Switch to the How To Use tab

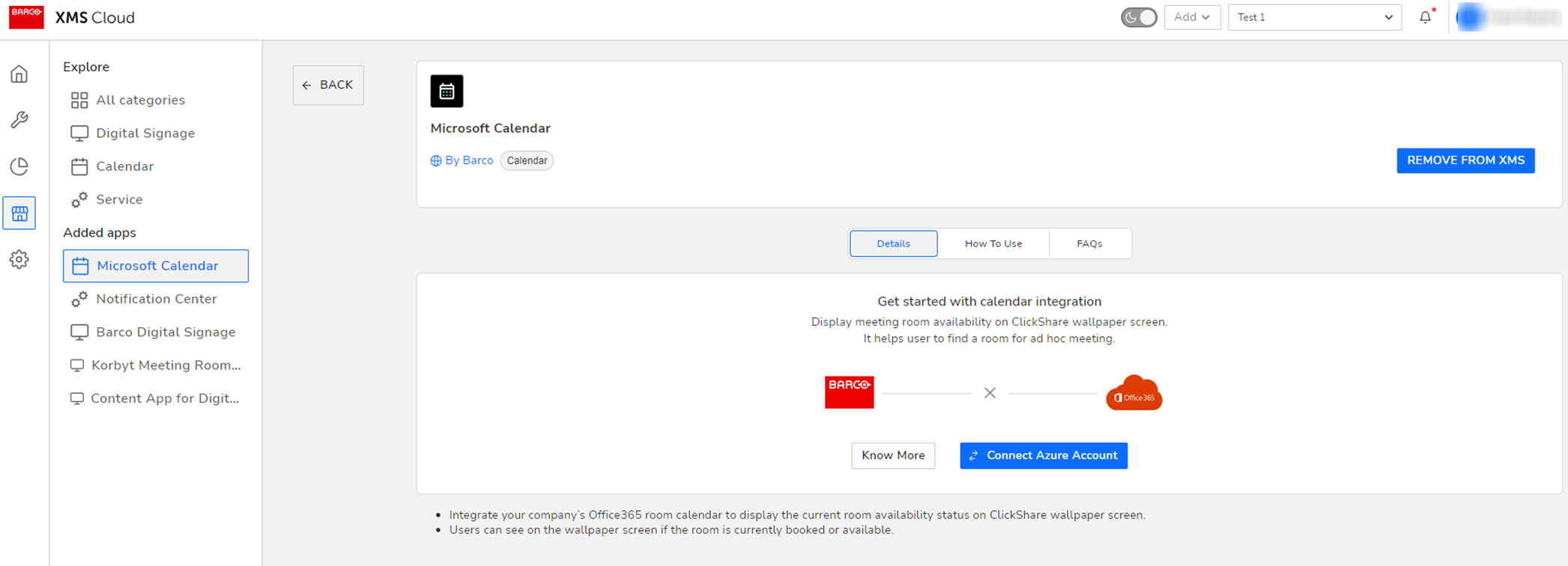point(993,243)
